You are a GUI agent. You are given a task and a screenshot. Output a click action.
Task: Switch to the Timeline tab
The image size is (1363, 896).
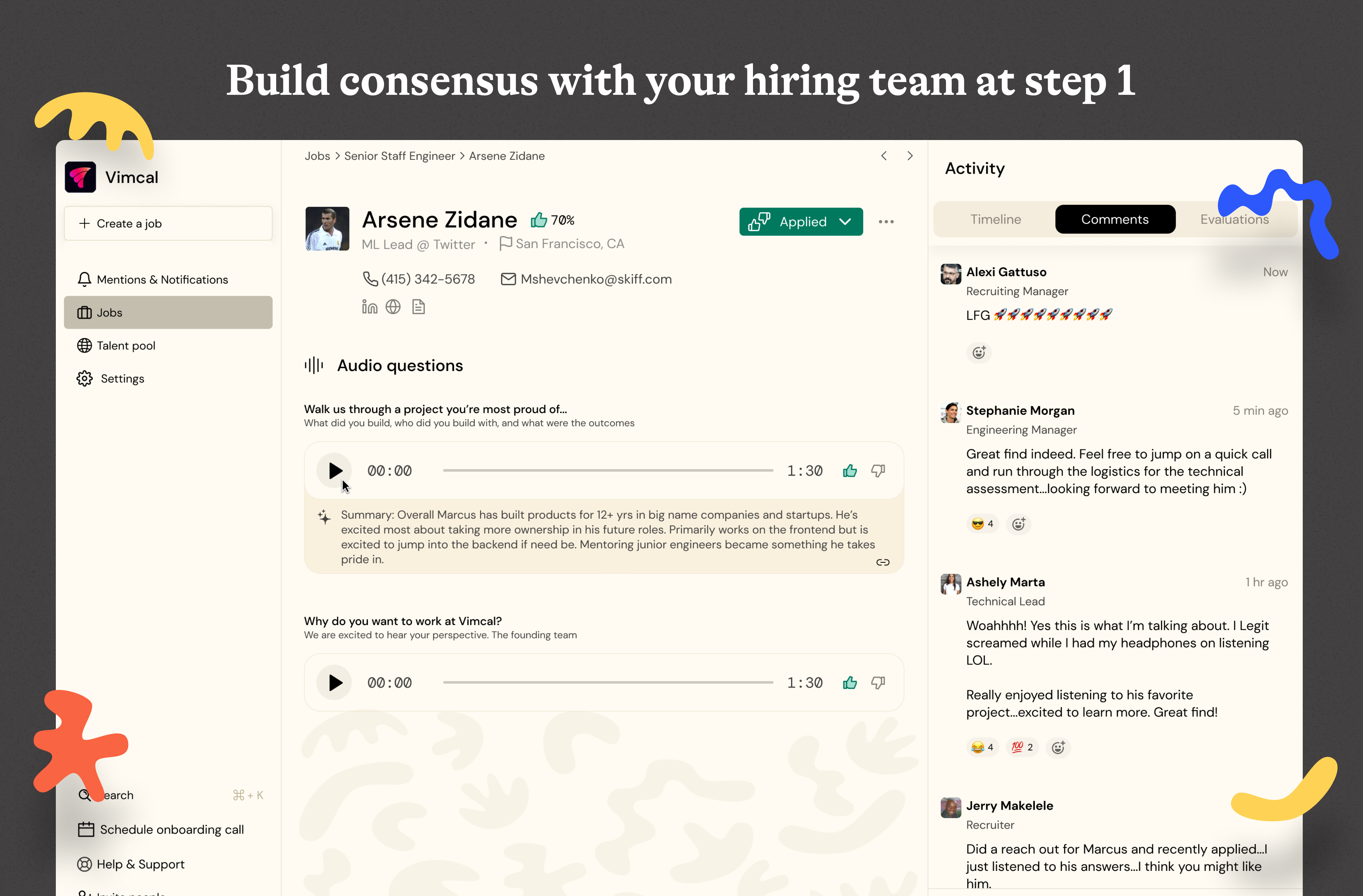click(x=995, y=219)
